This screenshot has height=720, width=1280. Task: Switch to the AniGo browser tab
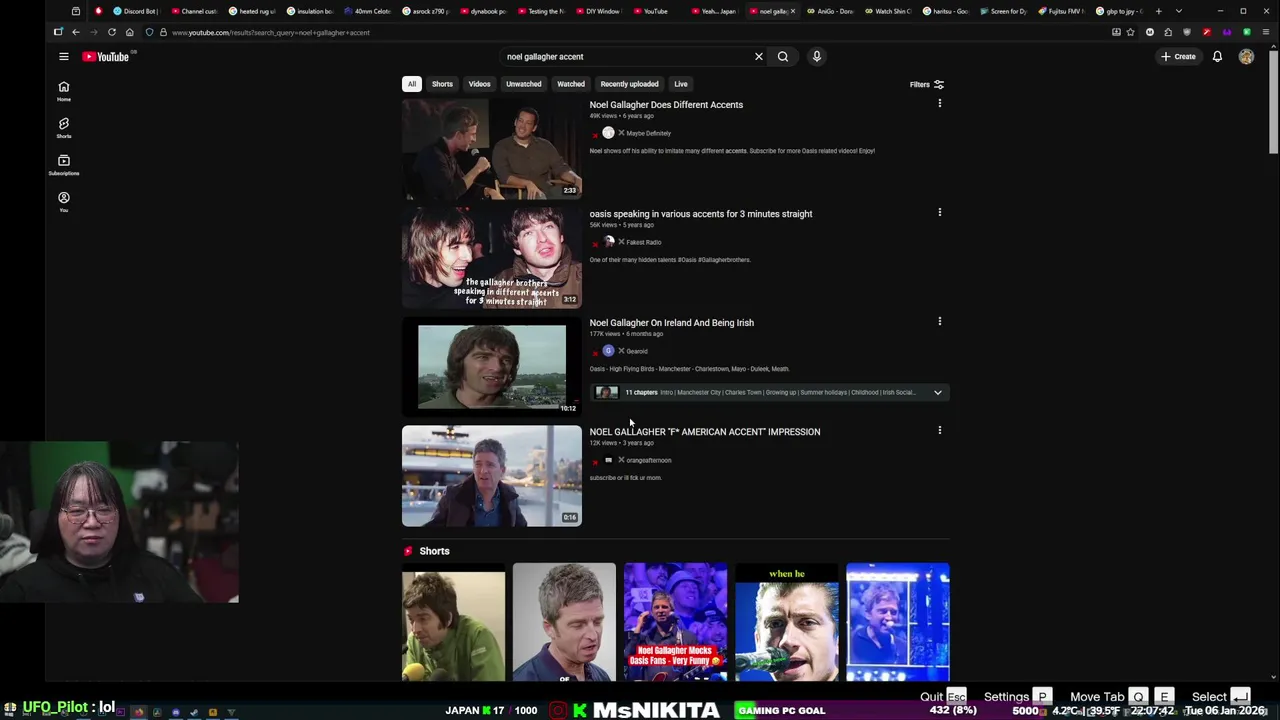coord(834,11)
